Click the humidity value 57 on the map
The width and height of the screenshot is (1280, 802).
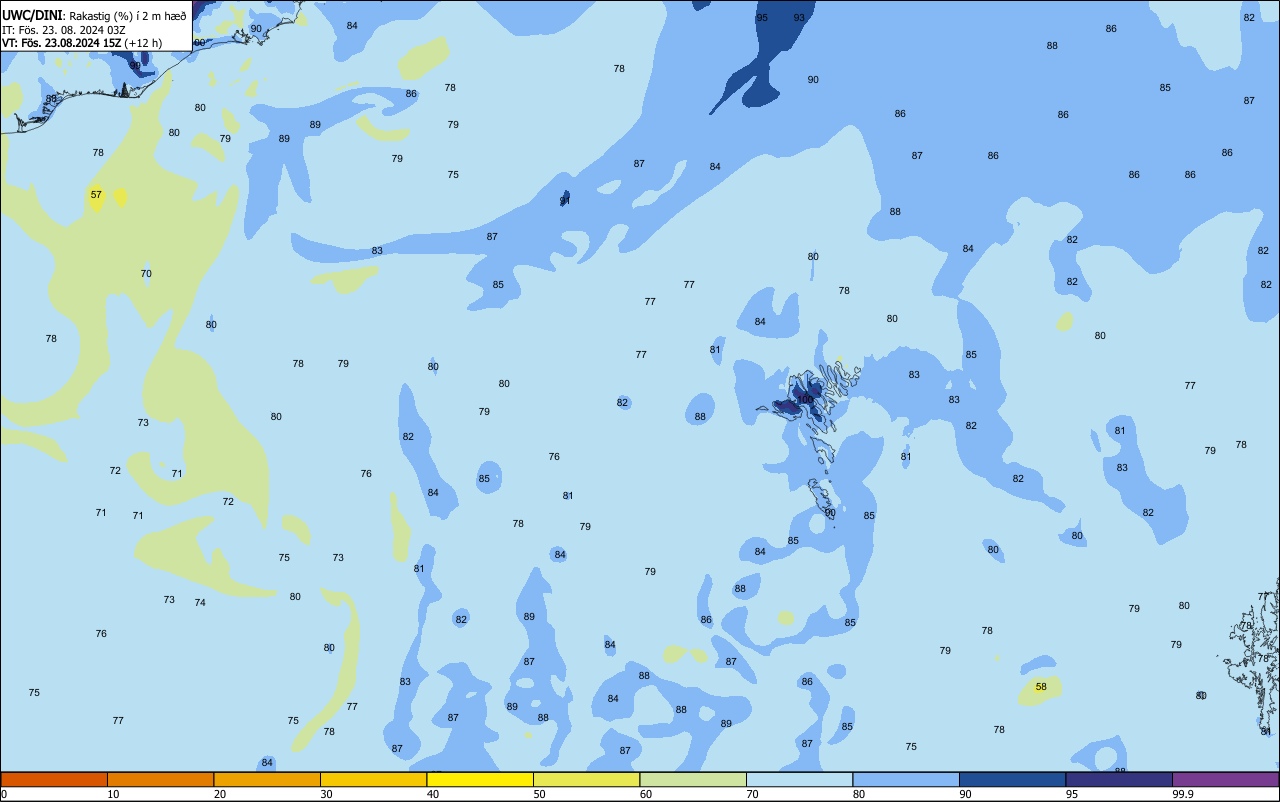pos(96,194)
